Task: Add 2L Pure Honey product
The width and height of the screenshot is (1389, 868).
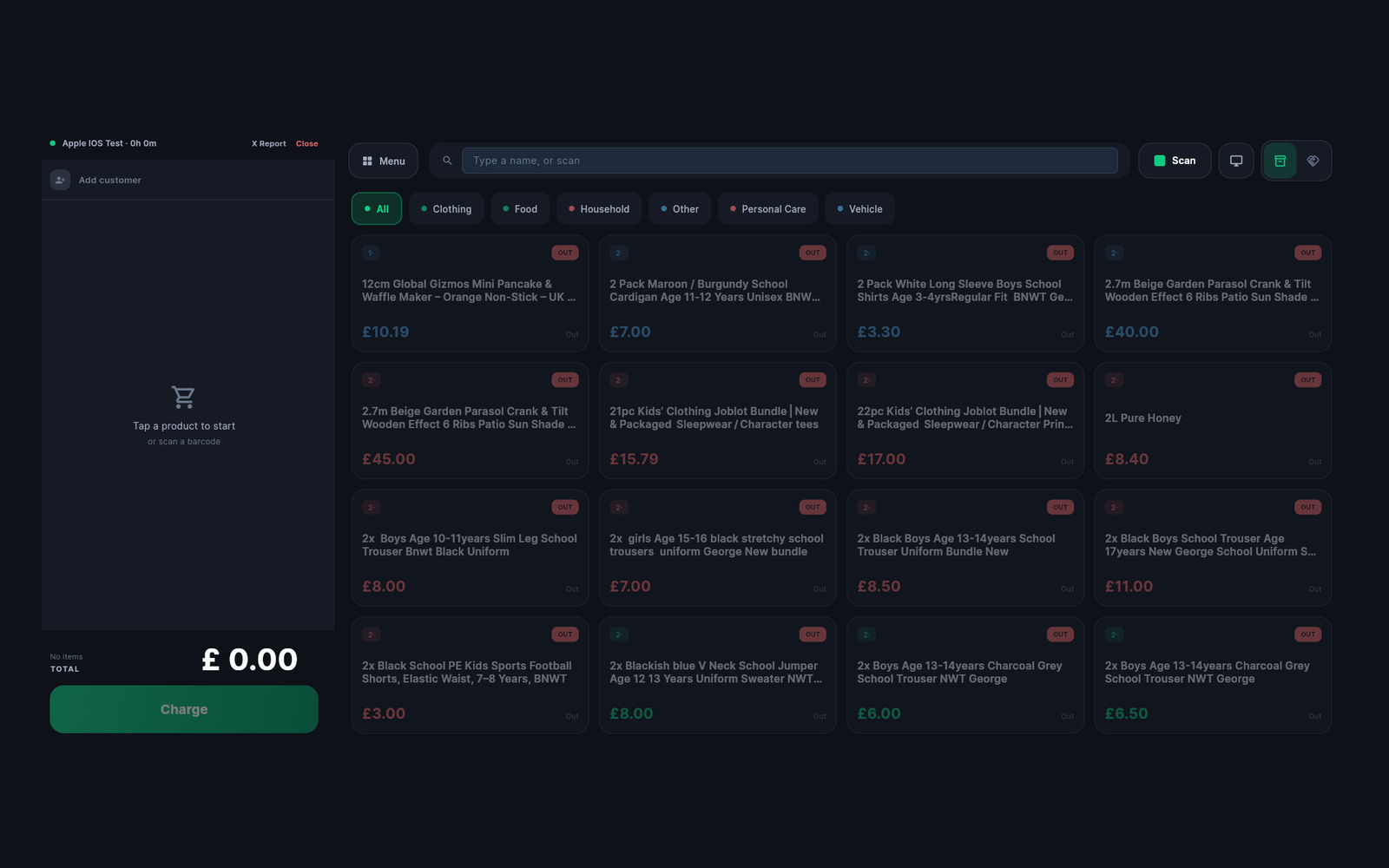Action: (1213, 420)
